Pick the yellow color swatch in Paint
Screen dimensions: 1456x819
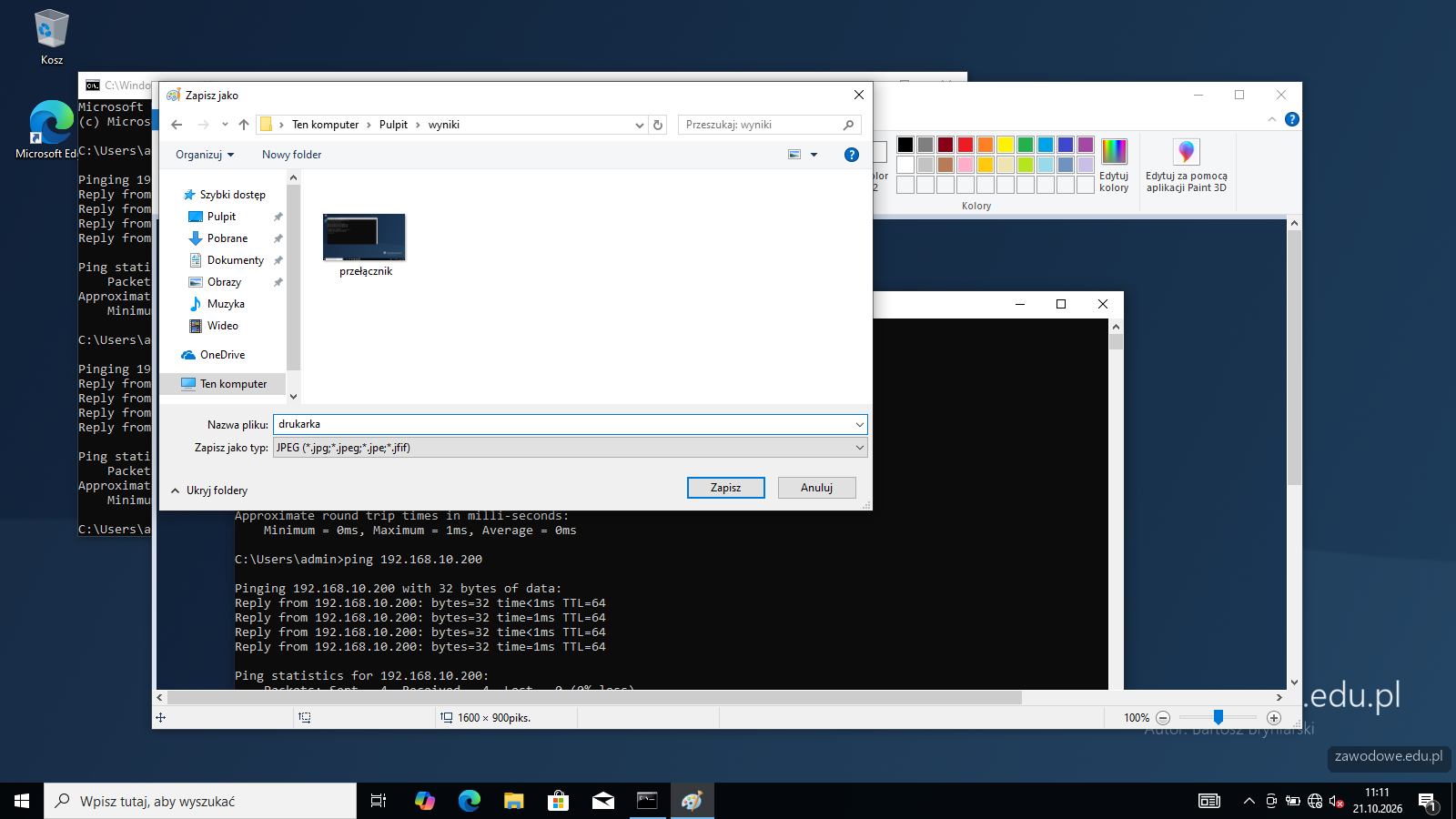(1006, 145)
